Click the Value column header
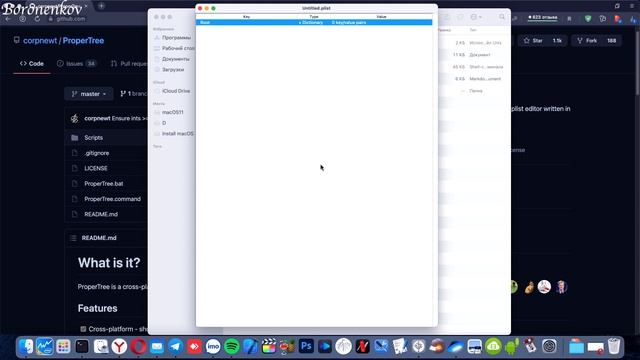 (381, 17)
